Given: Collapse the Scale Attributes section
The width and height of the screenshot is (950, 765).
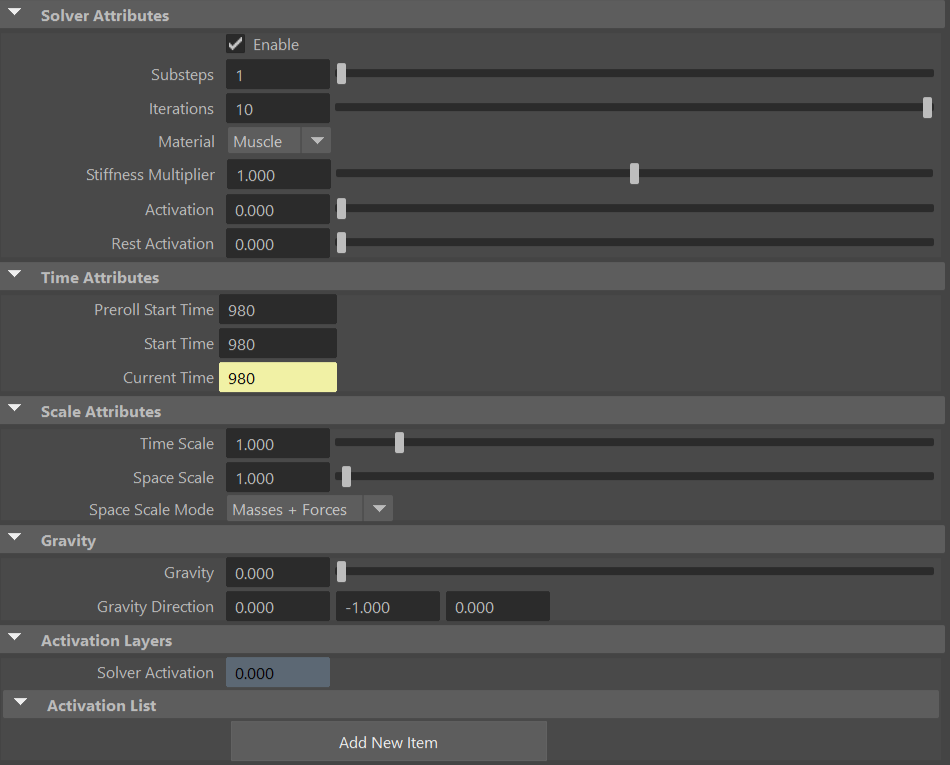Looking at the screenshot, I should tap(14, 410).
